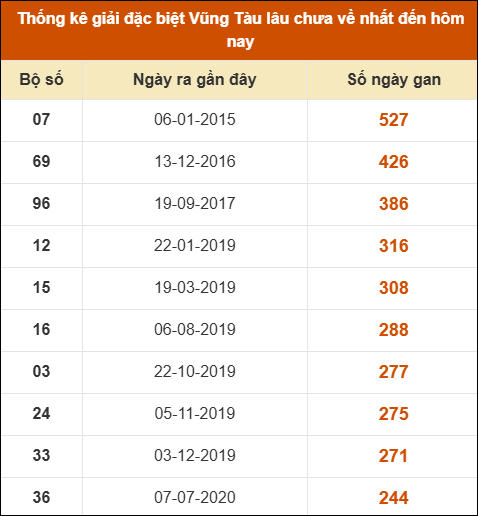Click the gan value 316
478x516 pixels.
point(394,246)
